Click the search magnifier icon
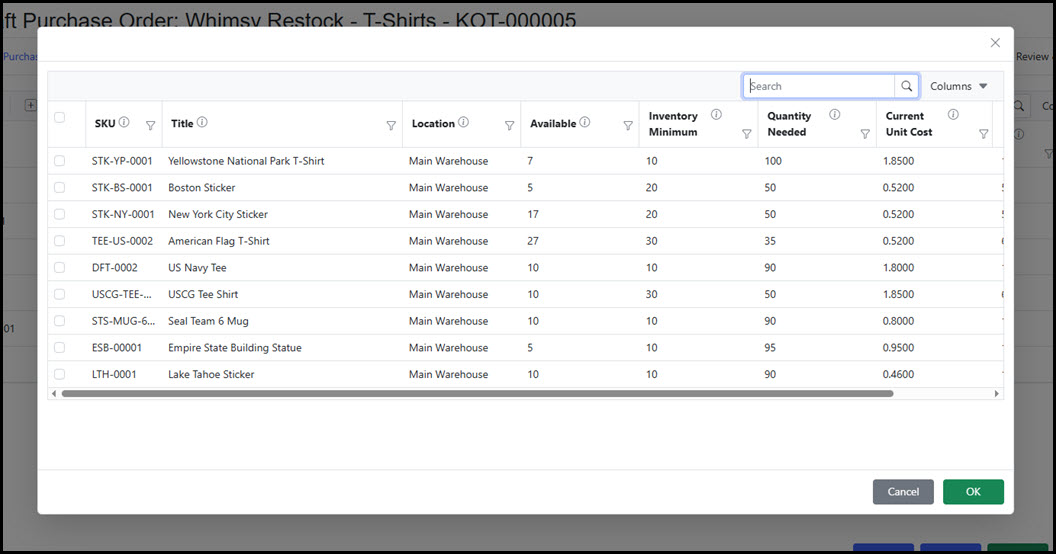The image size is (1056, 554). [x=906, y=86]
